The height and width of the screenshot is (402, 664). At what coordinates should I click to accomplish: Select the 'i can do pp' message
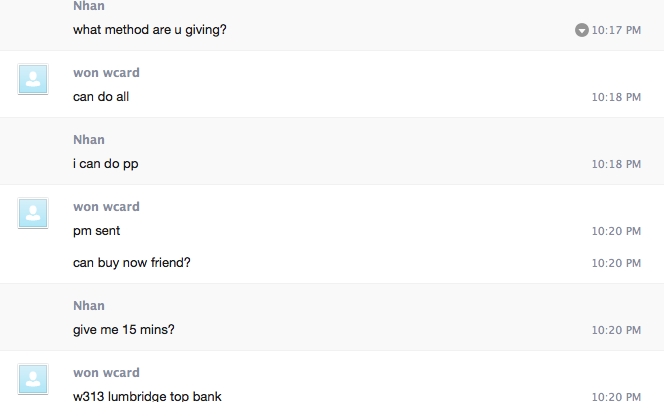[105, 164]
